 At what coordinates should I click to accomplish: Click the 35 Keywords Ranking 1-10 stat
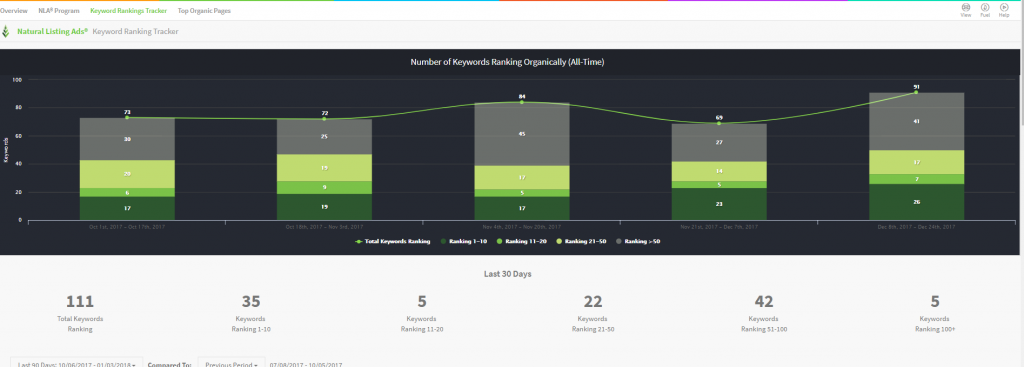(251, 313)
